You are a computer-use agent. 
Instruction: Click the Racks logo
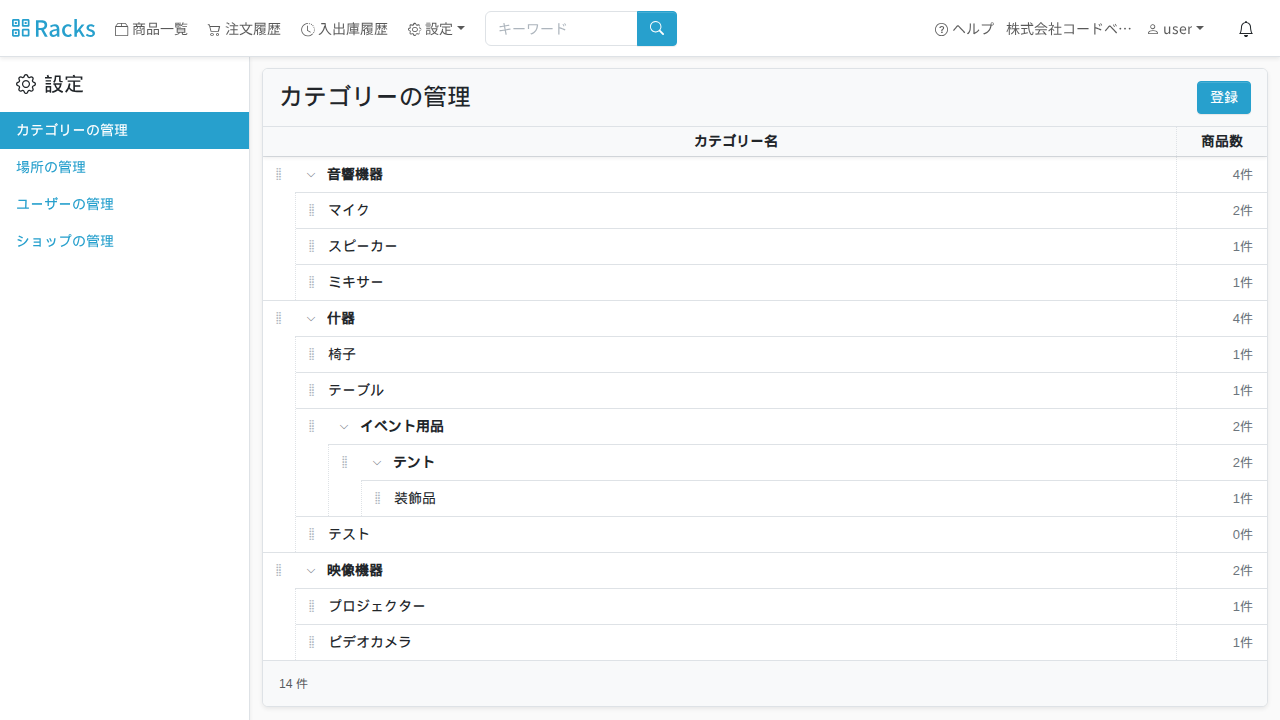click(54, 28)
